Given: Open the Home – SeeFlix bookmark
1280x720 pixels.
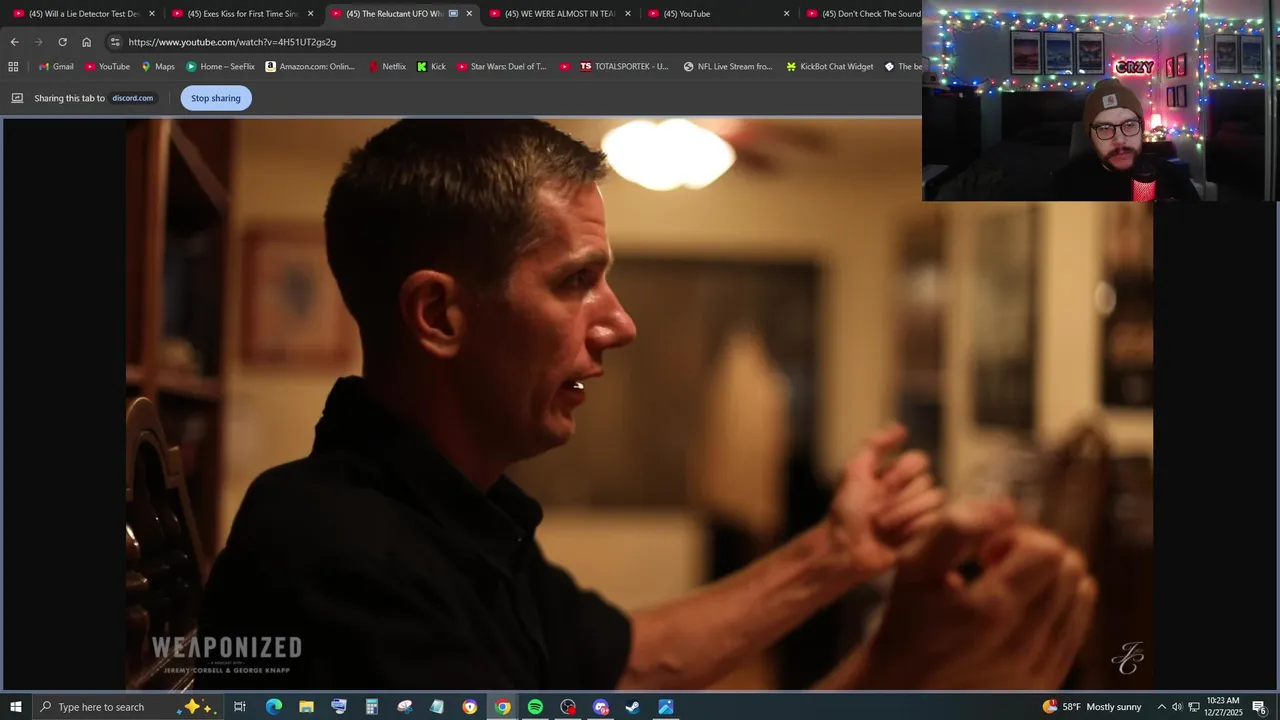Looking at the screenshot, I should [220, 67].
